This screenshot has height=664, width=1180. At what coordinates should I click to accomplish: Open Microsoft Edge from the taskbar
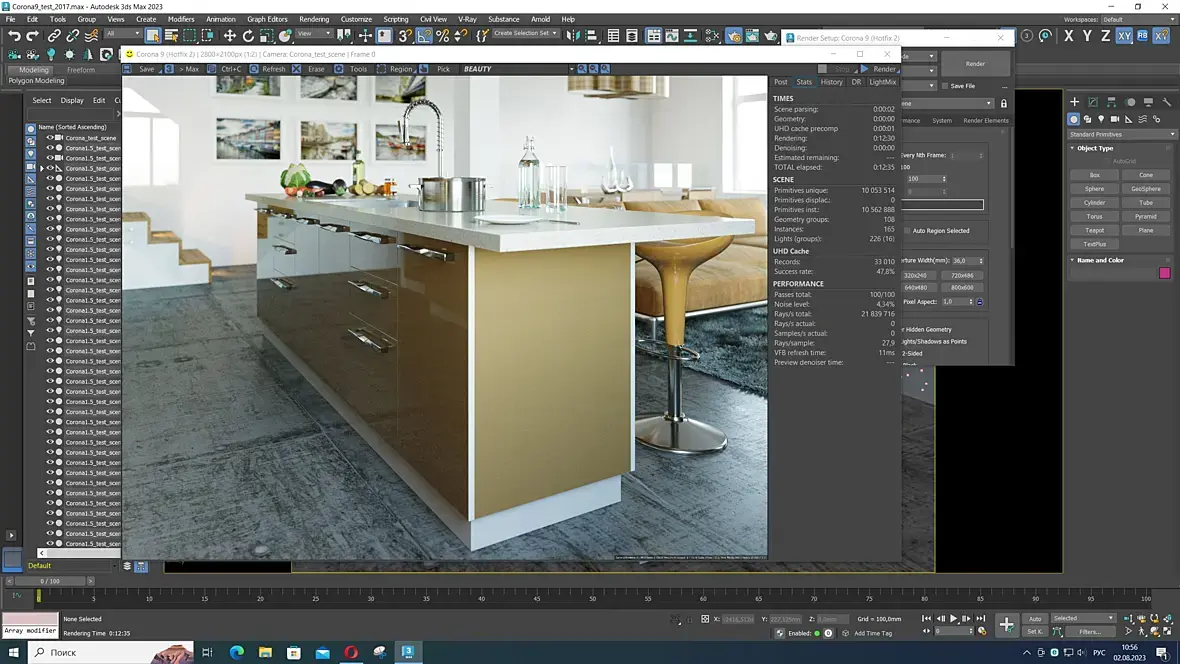[x=237, y=652]
